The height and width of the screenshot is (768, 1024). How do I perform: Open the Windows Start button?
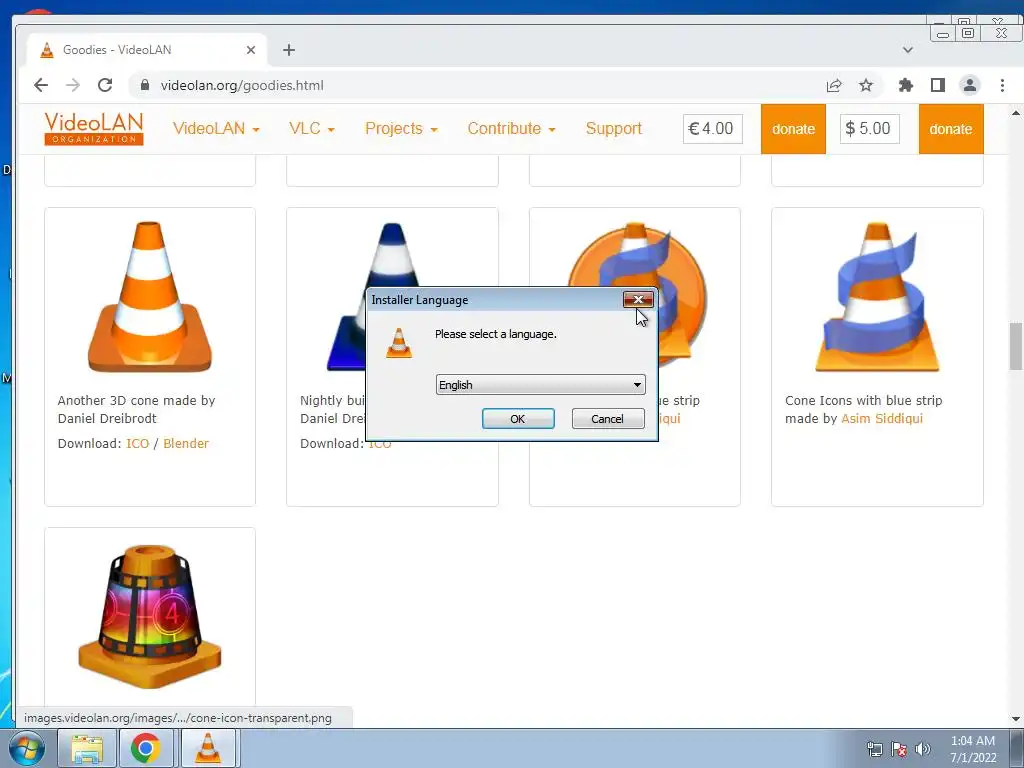tap(27, 748)
